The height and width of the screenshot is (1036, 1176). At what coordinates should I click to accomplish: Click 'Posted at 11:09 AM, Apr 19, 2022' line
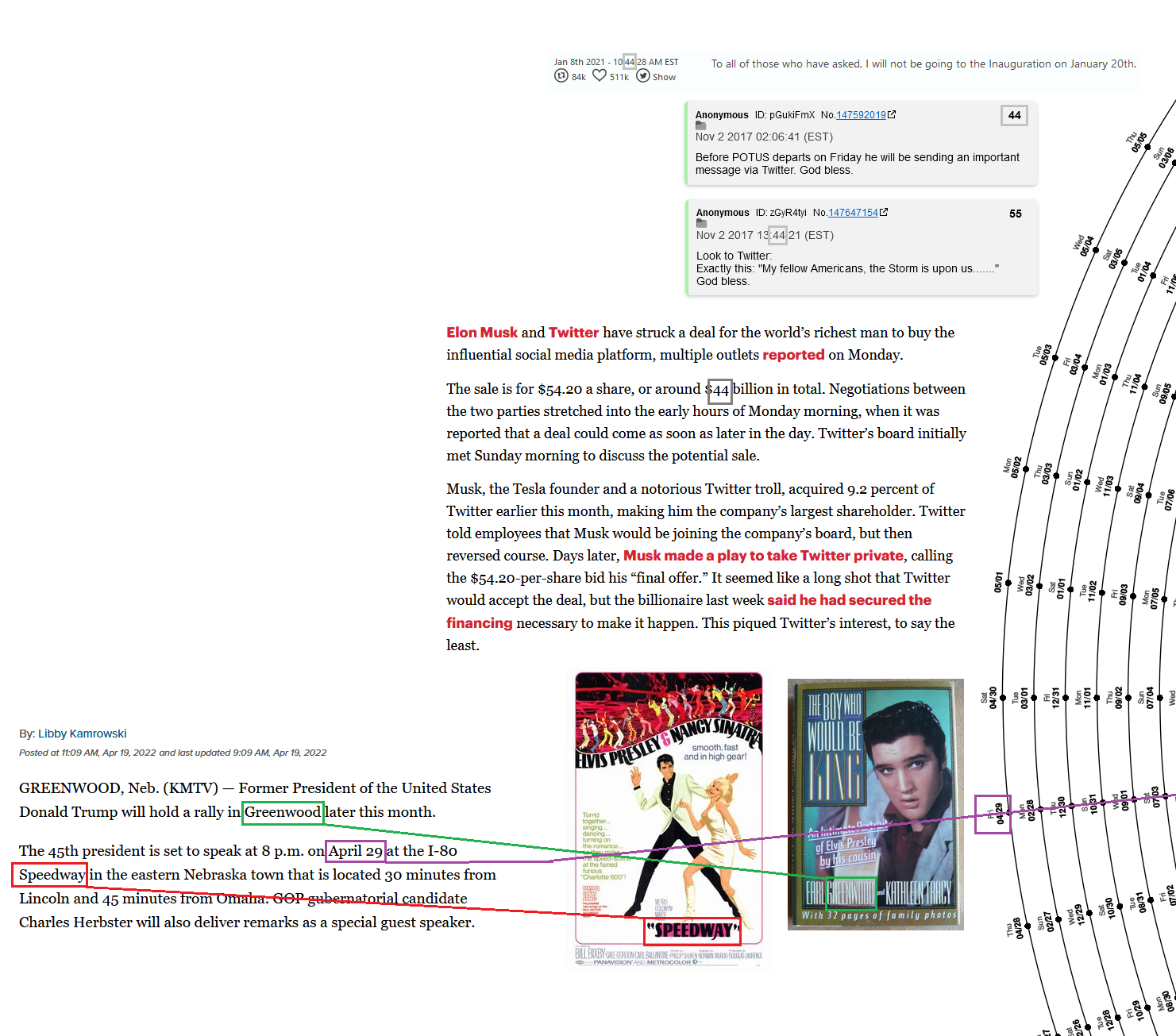(x=173, y=753)
